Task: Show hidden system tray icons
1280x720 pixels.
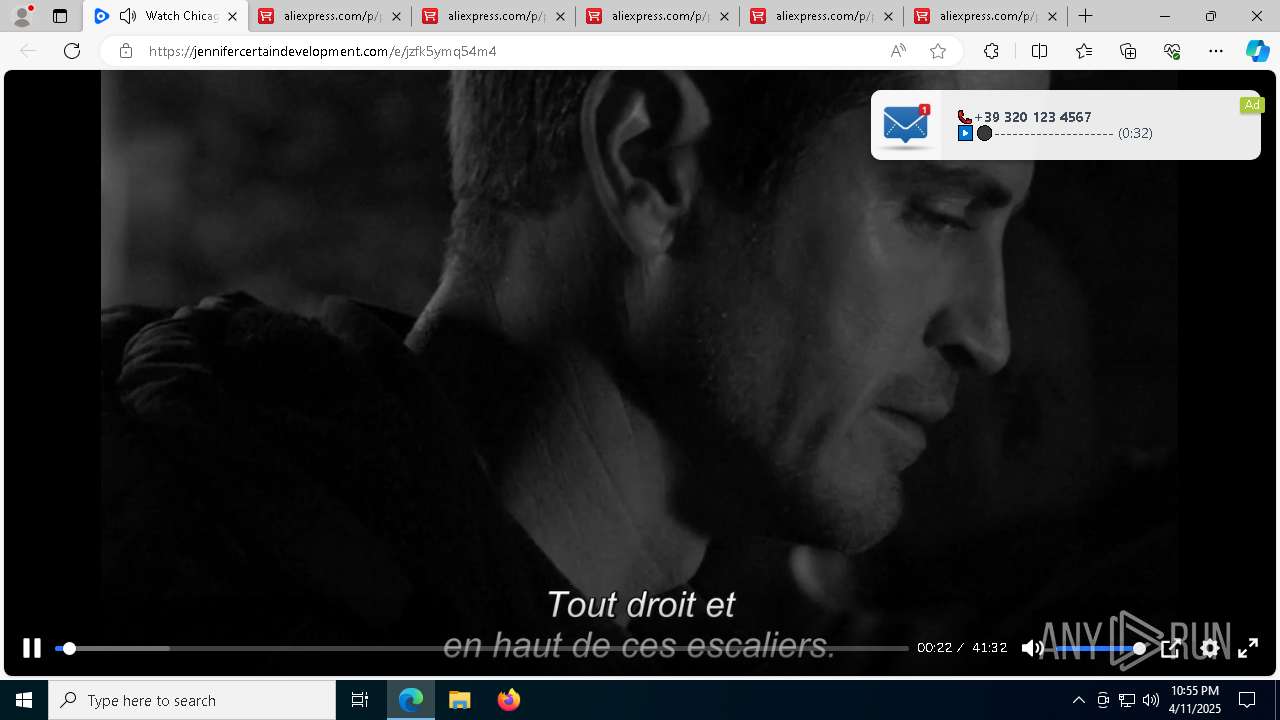Action: [1078, 700]
